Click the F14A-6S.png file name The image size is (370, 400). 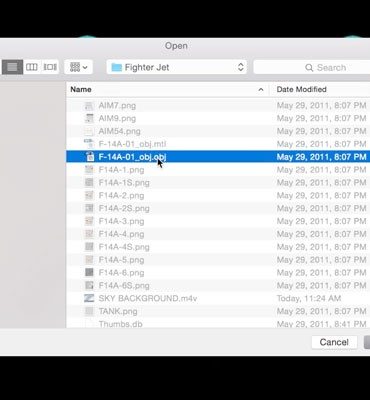tap(124, 285)
